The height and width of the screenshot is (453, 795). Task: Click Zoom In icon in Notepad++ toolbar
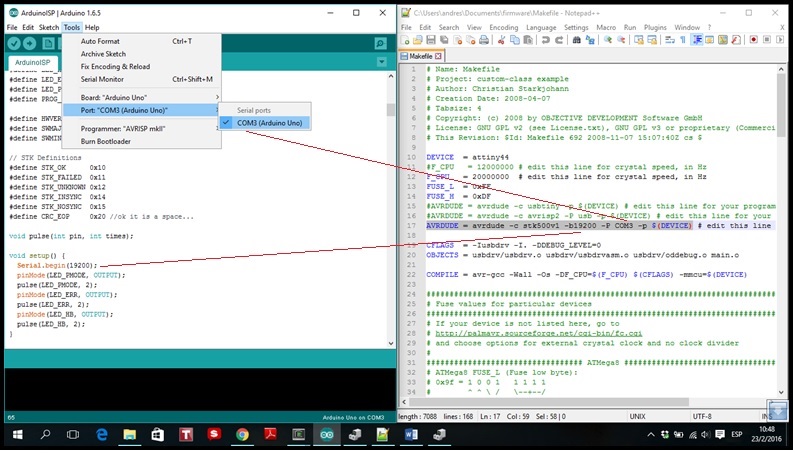tap(607, 40)
